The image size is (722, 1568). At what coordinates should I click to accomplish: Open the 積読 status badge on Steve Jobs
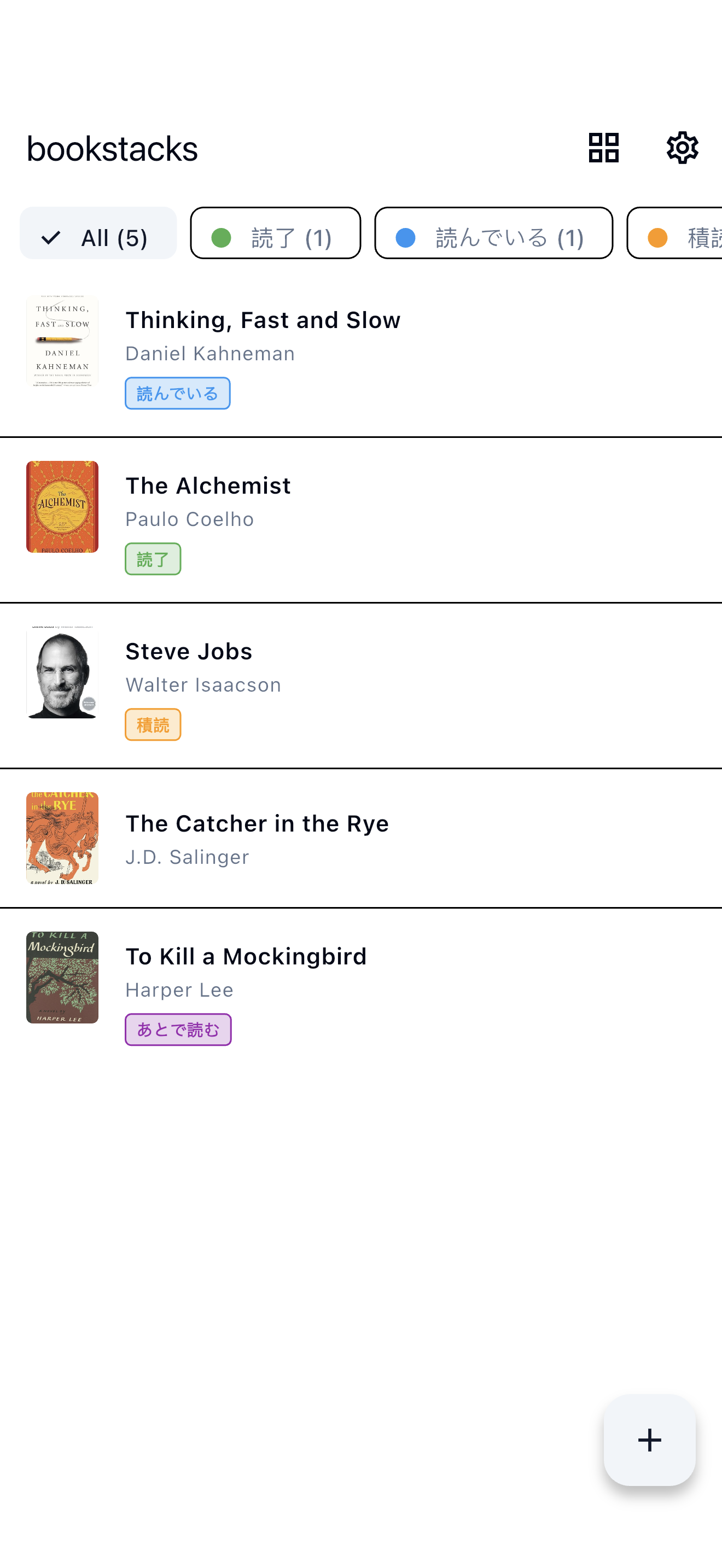[153, 724]
